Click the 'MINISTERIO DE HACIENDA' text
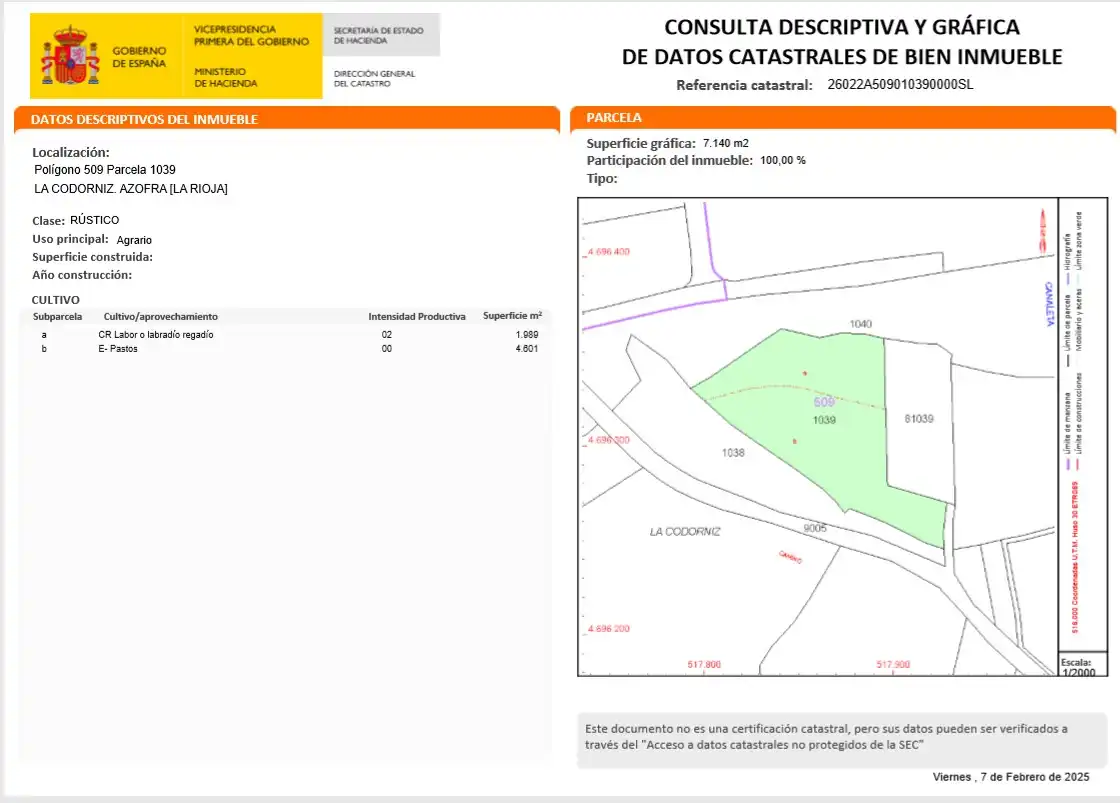1120x803 pixels. tap(226, 77)
